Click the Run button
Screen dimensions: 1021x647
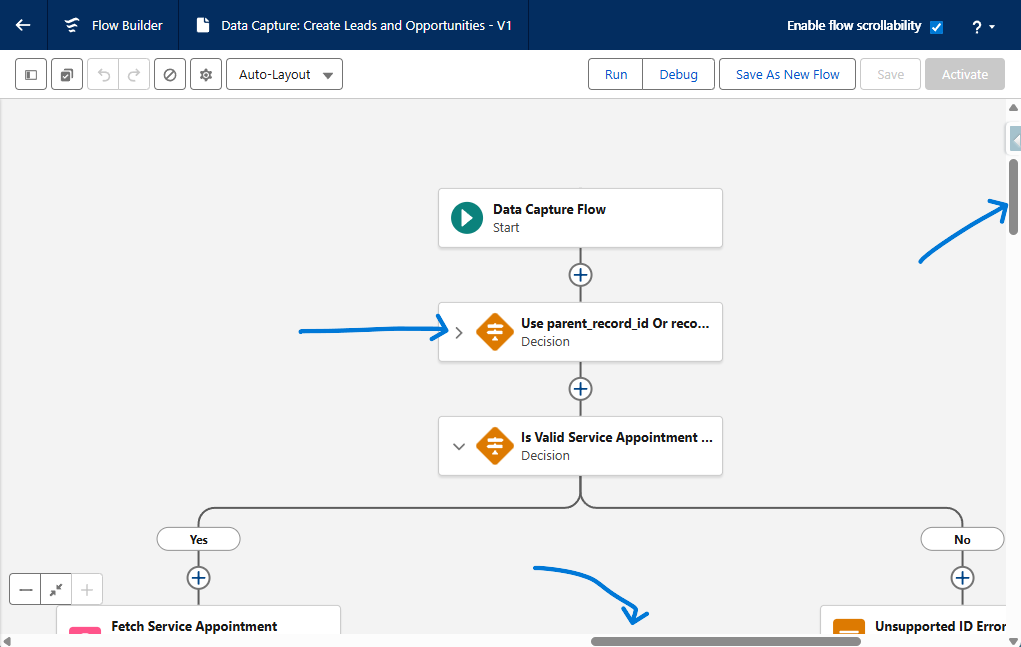pyautogui.click(x=616, y=75)
